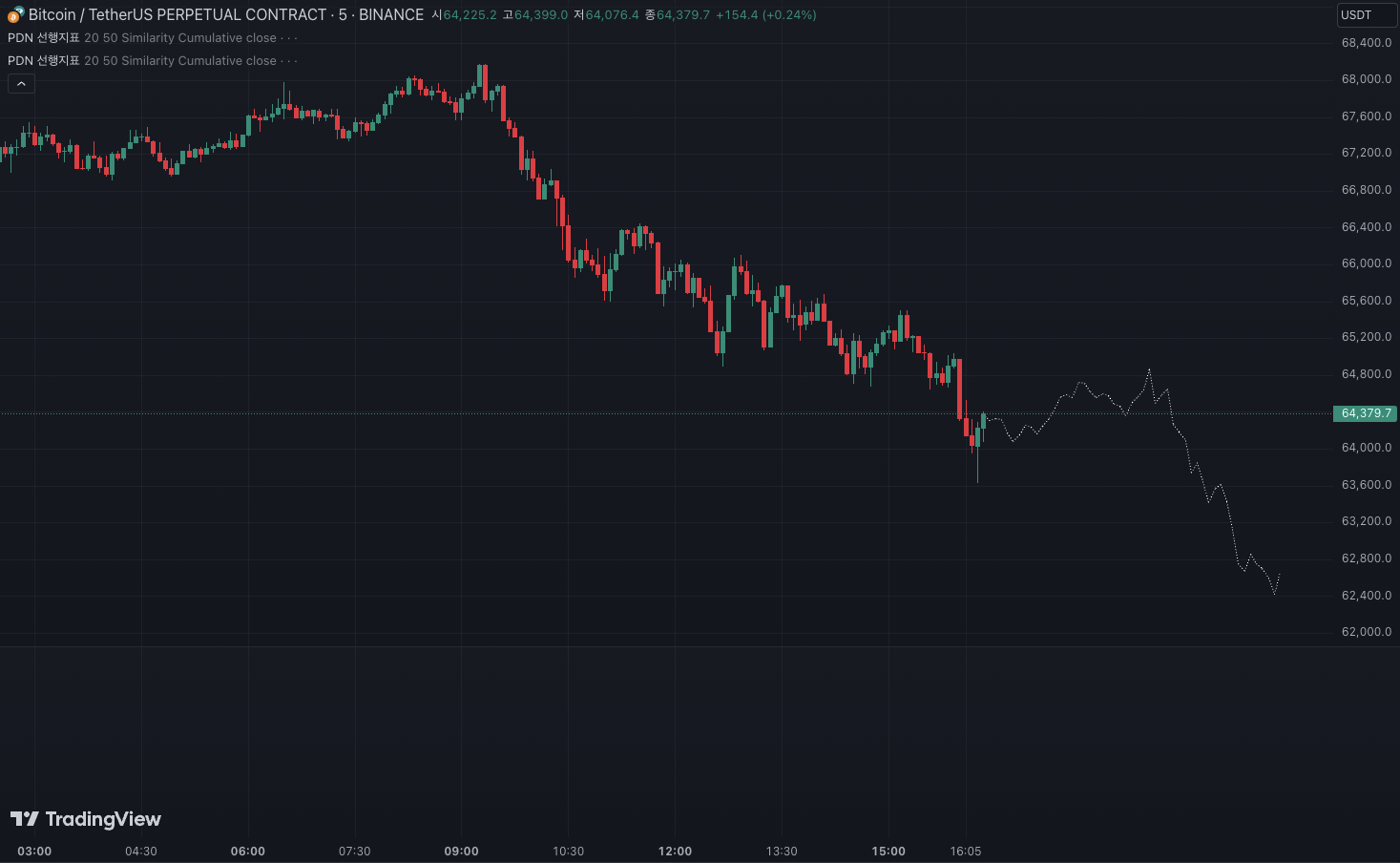
Task: Click the 67,600.0 price axis label
Action: 1367,116
